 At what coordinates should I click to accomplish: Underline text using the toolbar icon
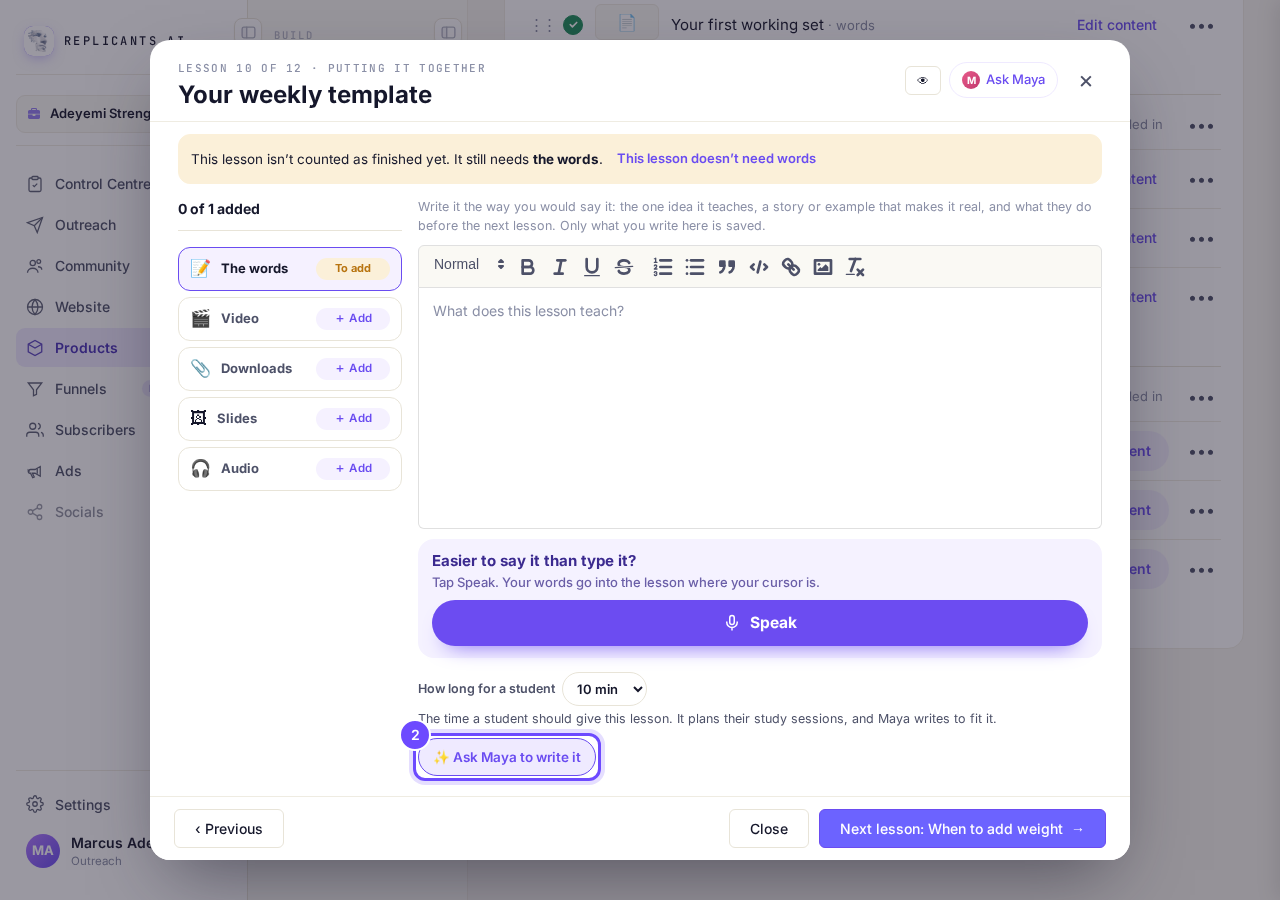click(x=592, y=267)
